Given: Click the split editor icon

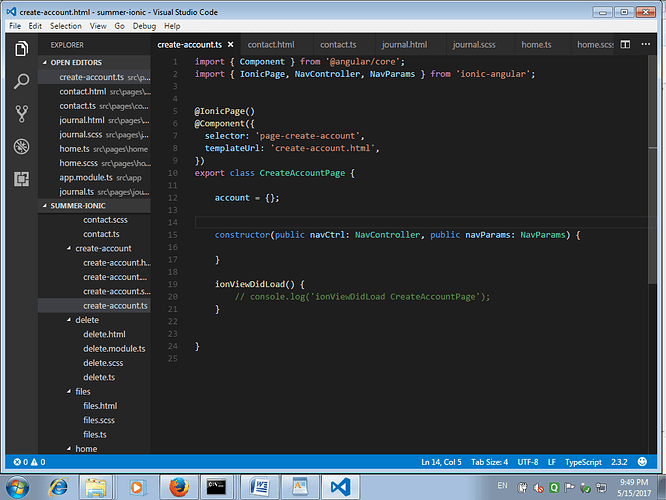Looking at the screenshot, I should click(x=624, y=45).
